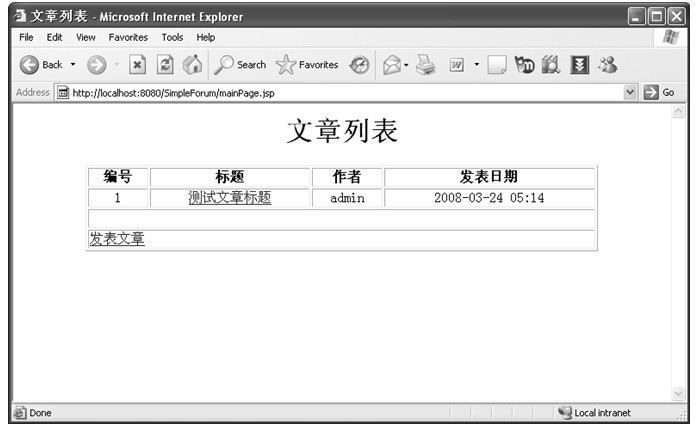The image size is (699, 426).
Task: Click the Local intranet status text
Action: click(602, 413)
